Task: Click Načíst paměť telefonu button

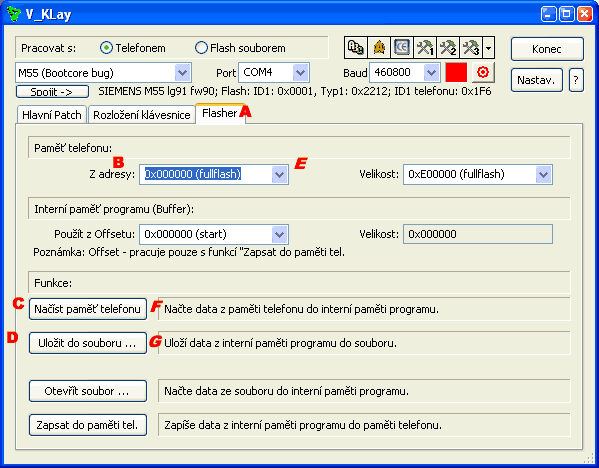Action: 88,309
